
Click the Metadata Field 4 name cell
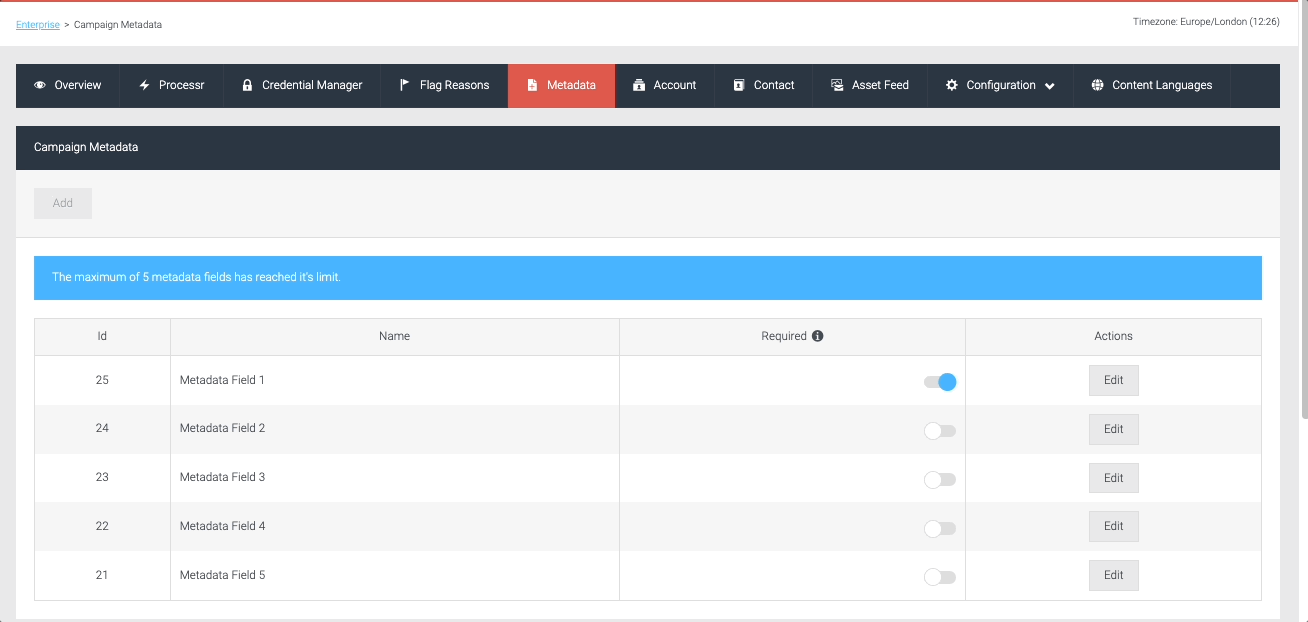395,527
